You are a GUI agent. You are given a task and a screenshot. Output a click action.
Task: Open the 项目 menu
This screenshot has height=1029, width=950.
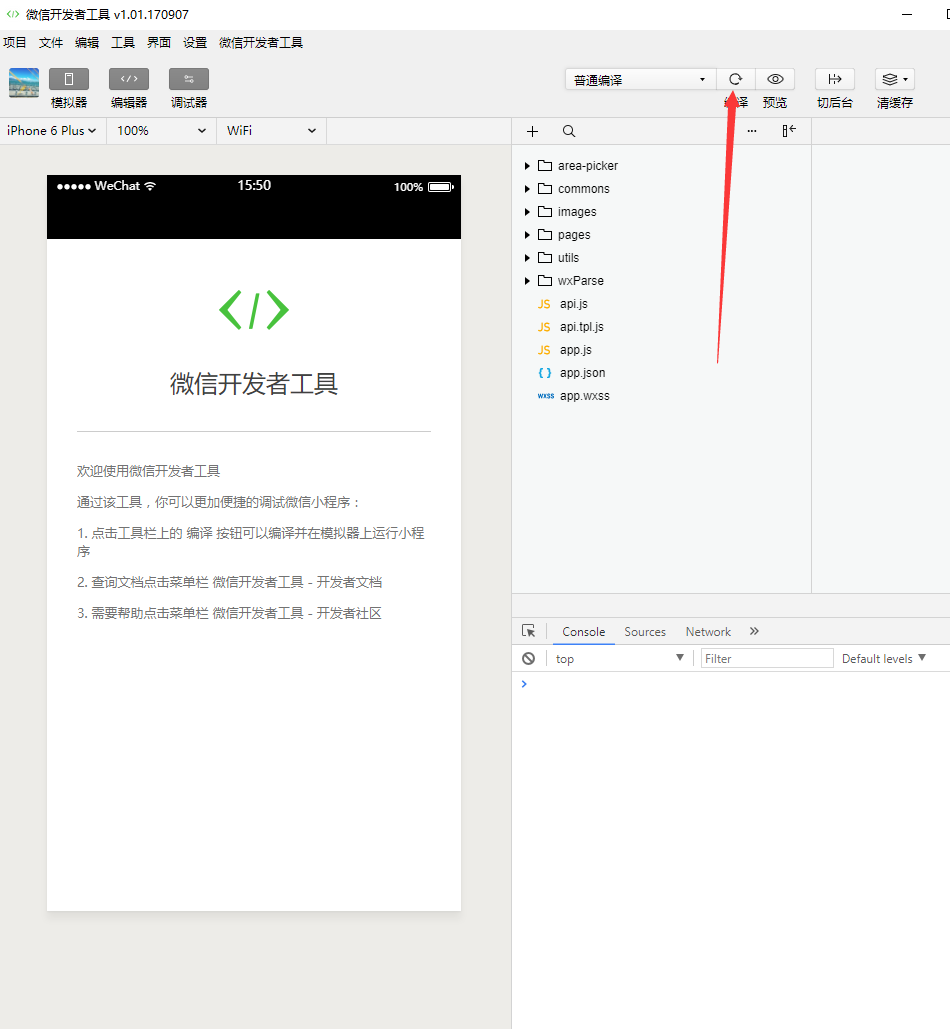[14, 43]
